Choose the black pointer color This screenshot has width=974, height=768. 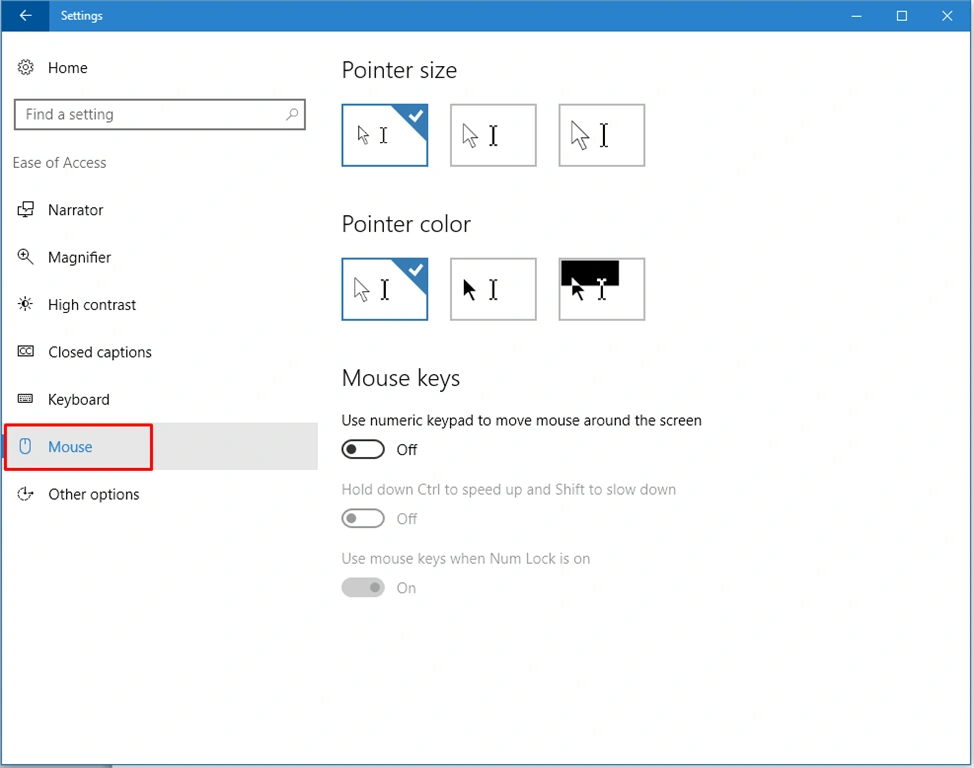tap(493, 289)
